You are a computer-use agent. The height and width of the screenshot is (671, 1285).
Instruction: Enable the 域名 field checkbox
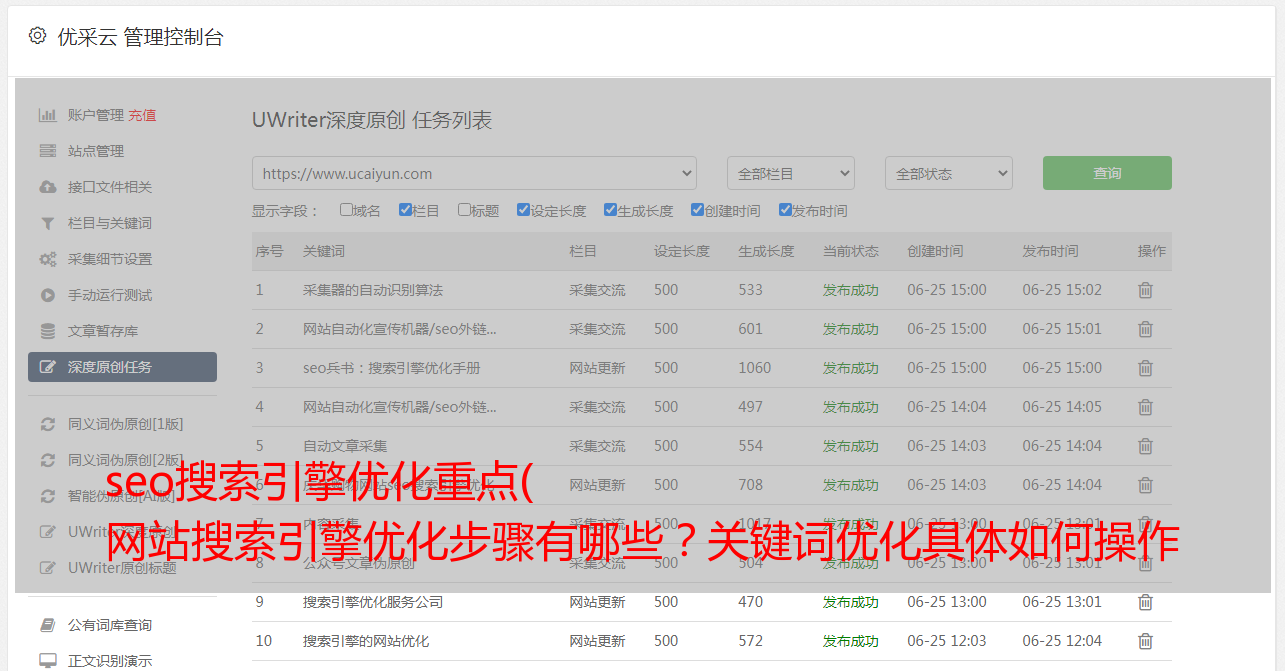(346, 210)
